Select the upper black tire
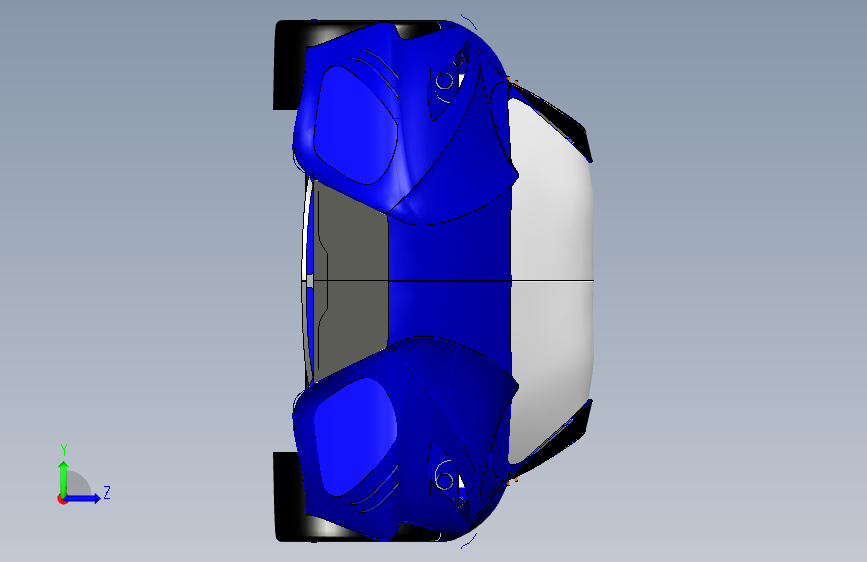The height and width of the screenshot is (562, 867). pos(289,65)
